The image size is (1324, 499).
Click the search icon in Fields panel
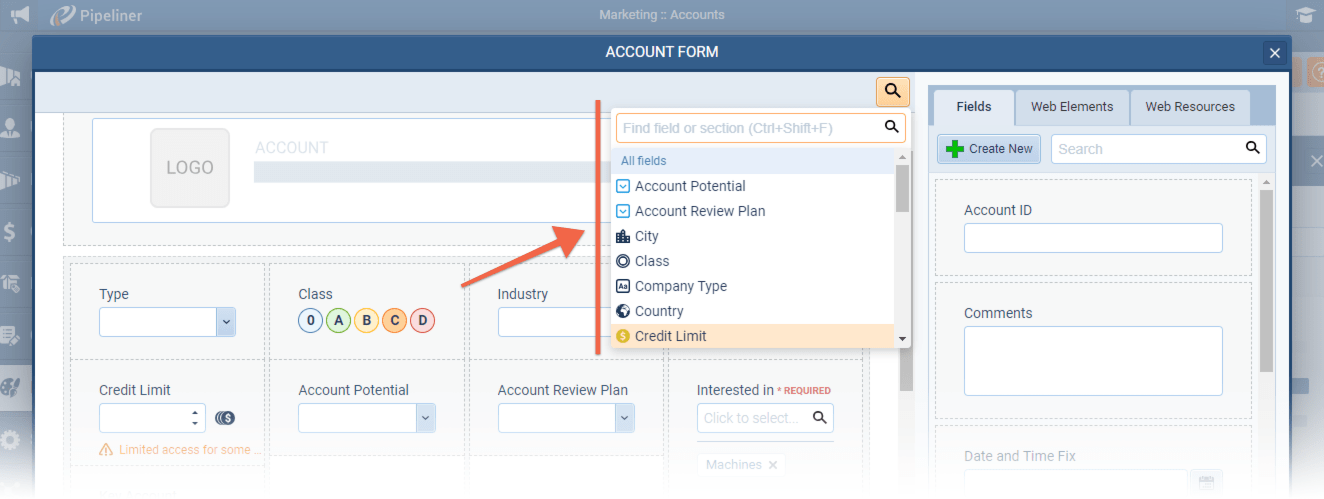[x=1252, y=148]
